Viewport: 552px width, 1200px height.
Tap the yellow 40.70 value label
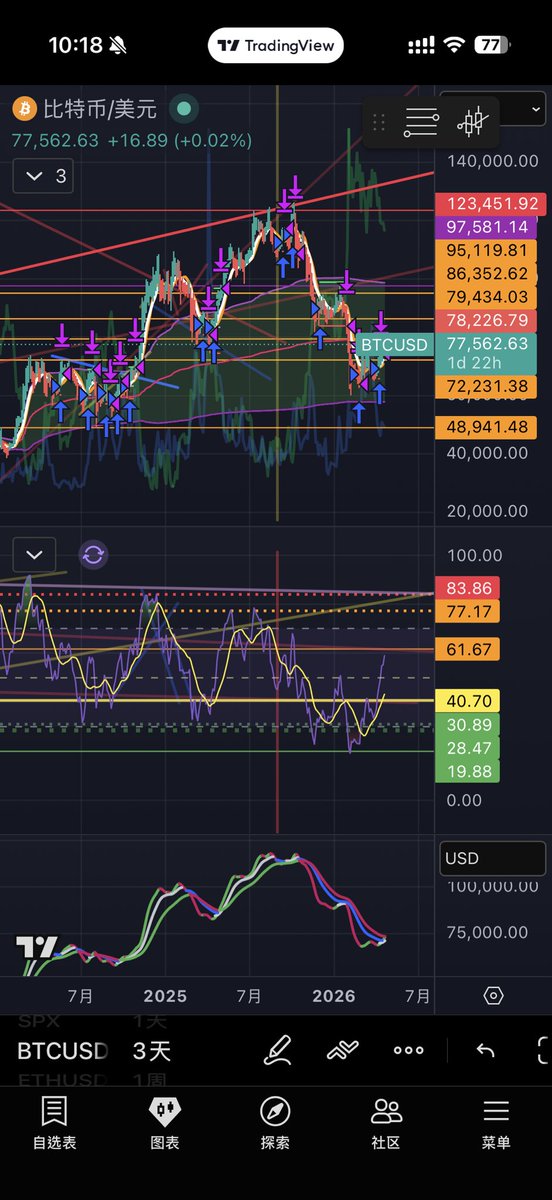click(468, 701)
